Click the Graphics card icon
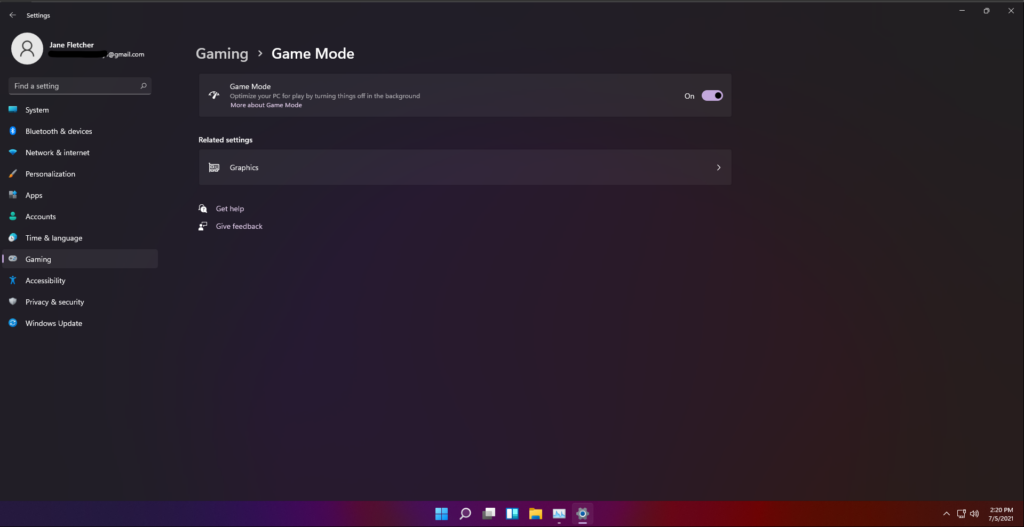This screenshot has width=1024, height=527. (x=214, y=168)
